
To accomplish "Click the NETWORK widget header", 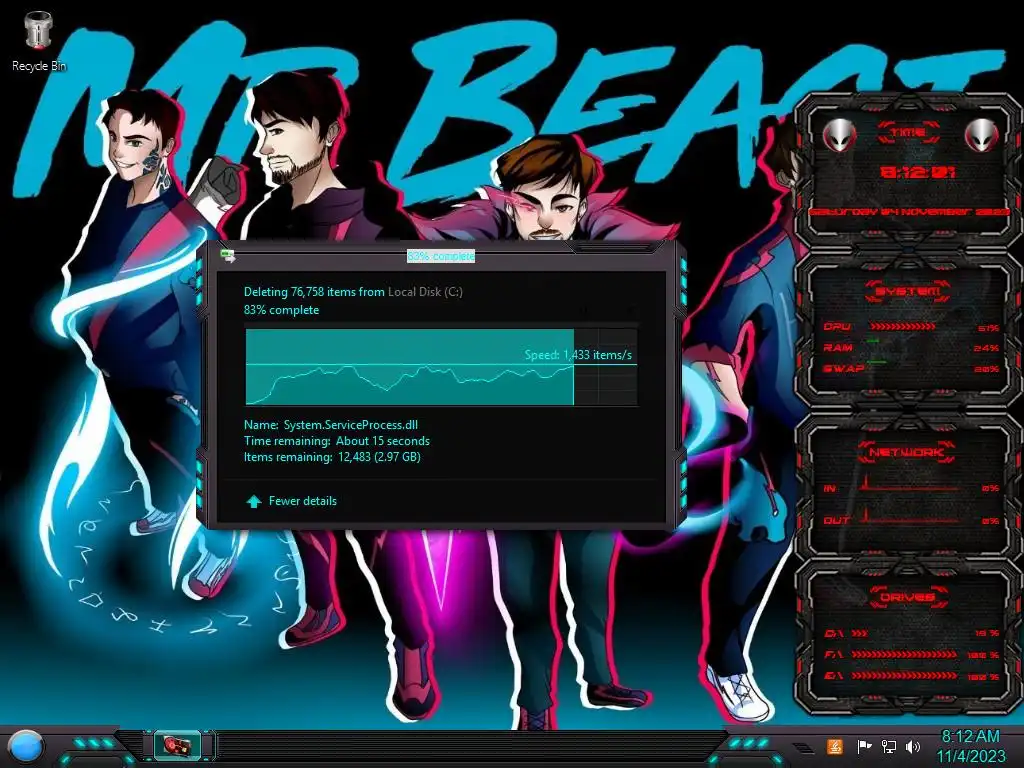I will pyautogui.click(x=906, y=452).
